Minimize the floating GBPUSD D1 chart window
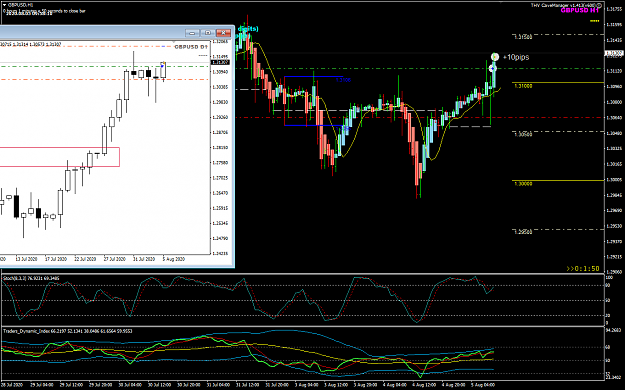Screen dimensions: 625x390 pos(192,33)
